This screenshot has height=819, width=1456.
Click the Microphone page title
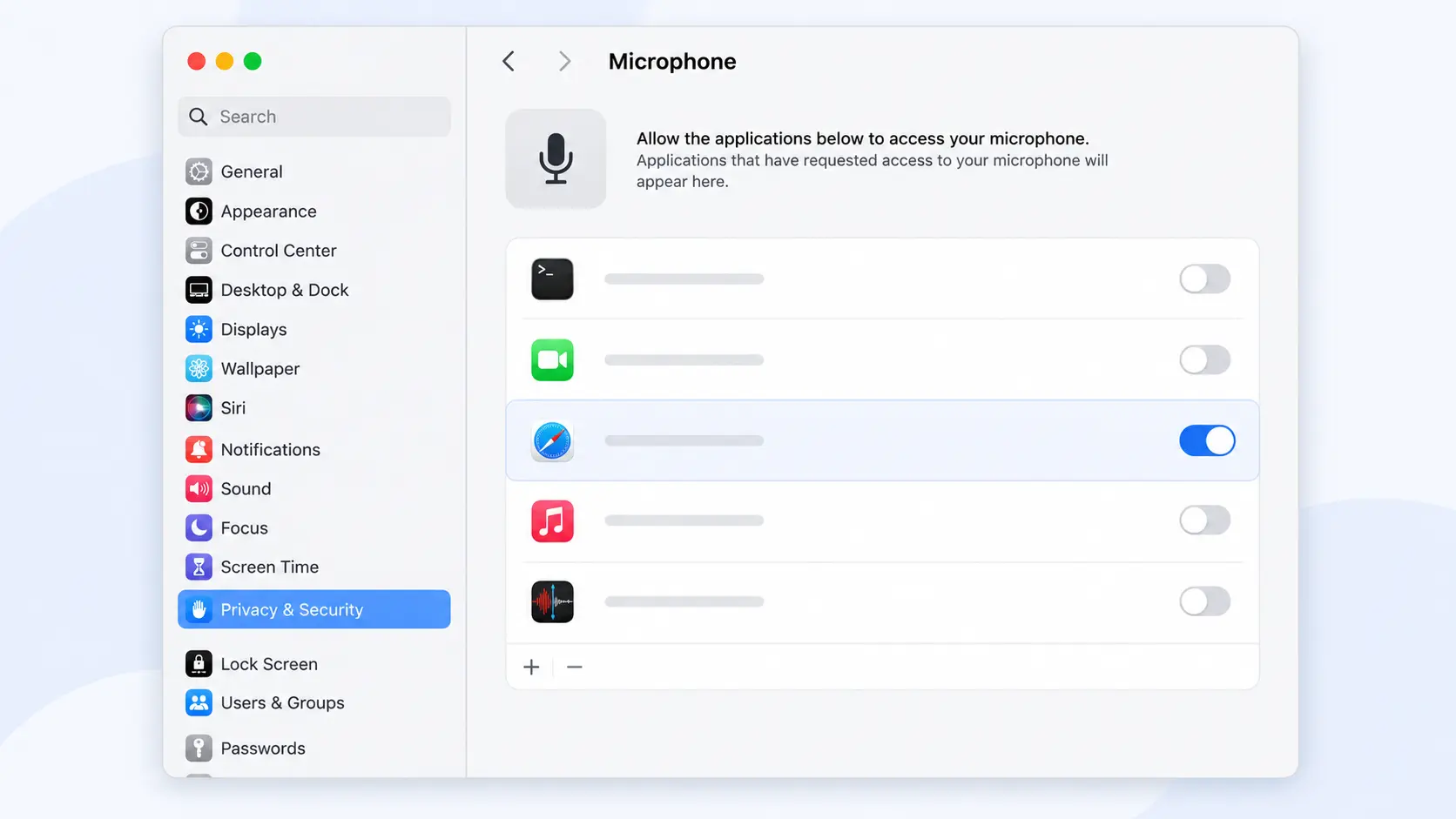[672, 61]
